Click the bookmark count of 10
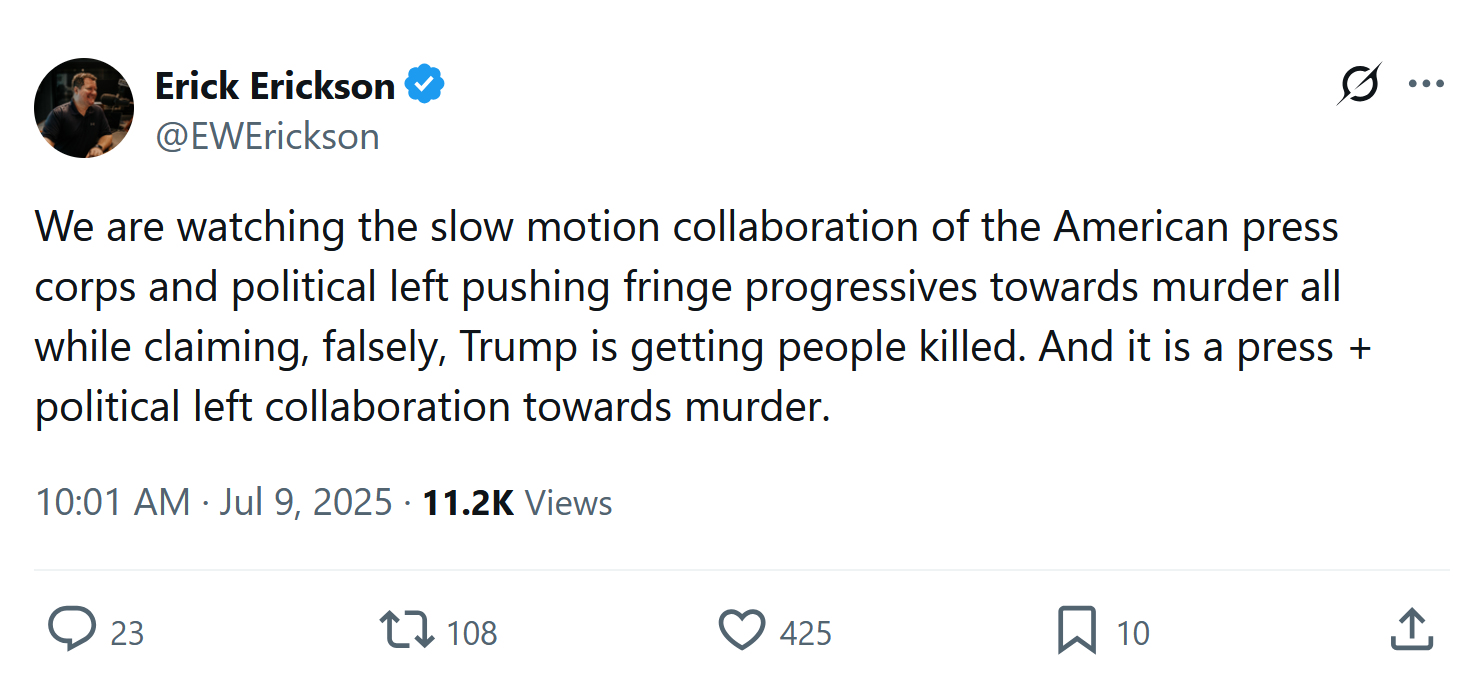1478x674 pixels. coord(1133,633)
